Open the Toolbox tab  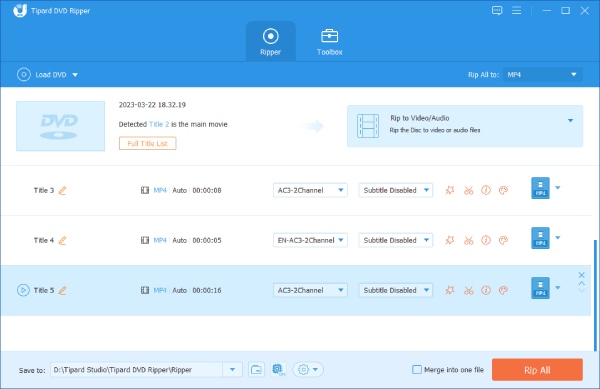tap(329, 41)
